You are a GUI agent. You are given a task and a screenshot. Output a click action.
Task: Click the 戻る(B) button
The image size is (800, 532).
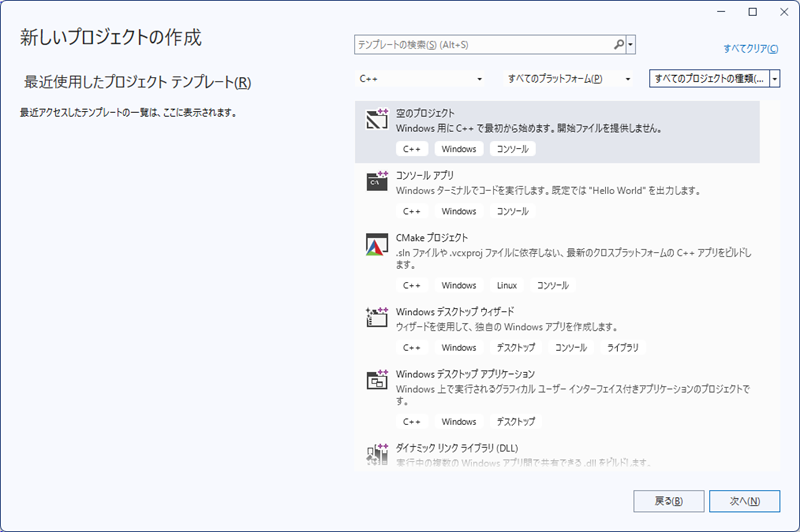(669, 501)
